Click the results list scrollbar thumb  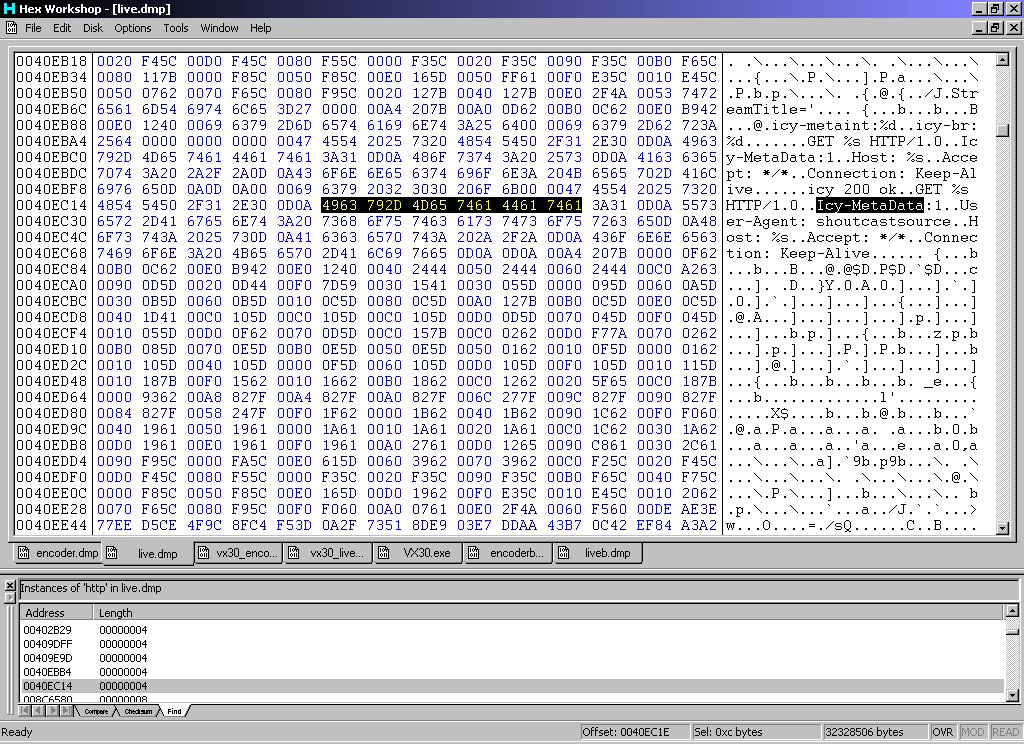(x=1012, y=632)
